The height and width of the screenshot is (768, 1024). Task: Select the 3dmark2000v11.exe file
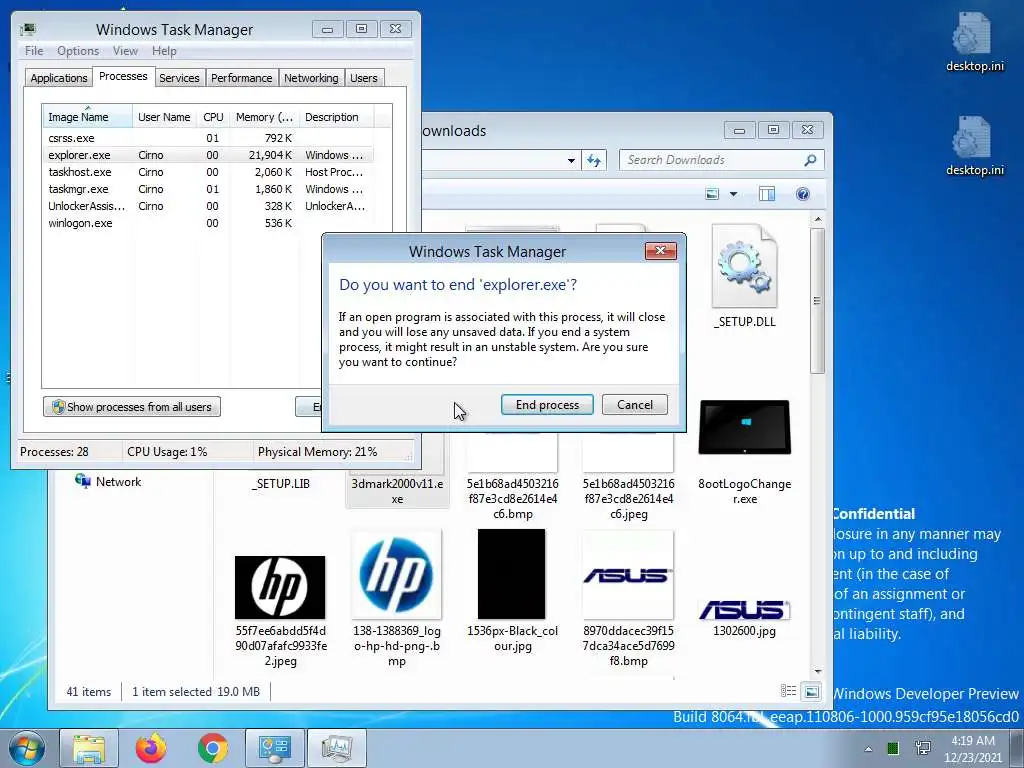pos(397,491)
